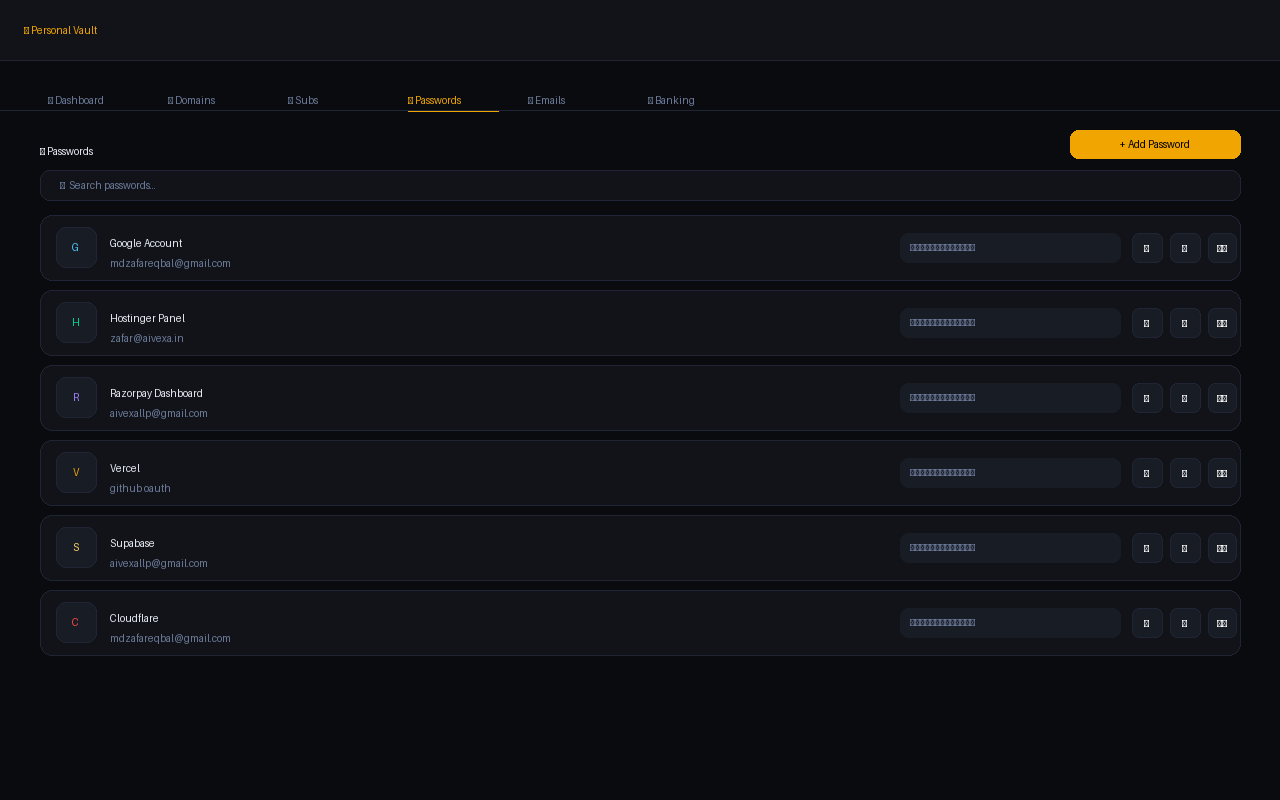Click the middle action icon in Vercel row
1280x800 pixels.
1185,473
